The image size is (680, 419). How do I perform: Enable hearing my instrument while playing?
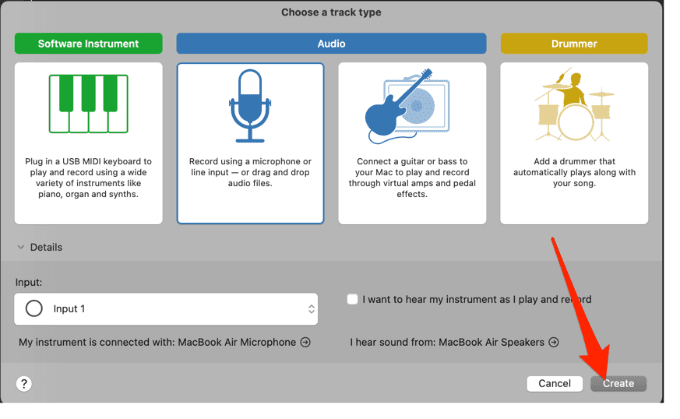(x=352, y=299)
